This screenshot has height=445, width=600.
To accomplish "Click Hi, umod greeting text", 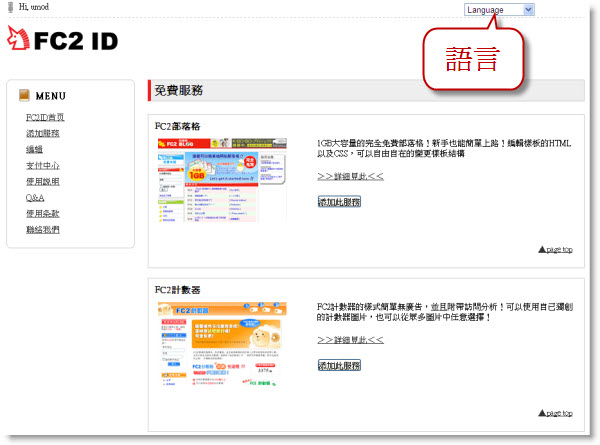I will (34, 7).
